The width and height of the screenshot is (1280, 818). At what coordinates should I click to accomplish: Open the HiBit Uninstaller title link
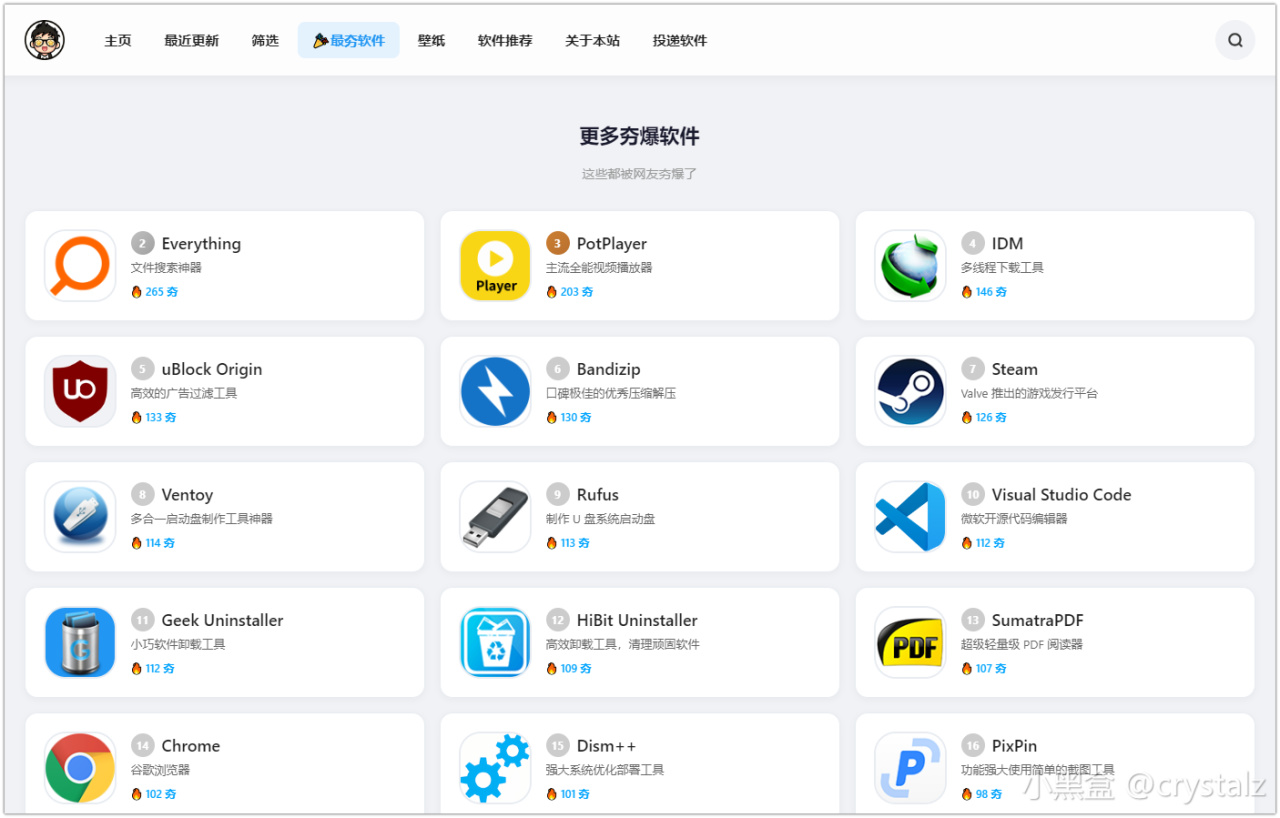(637, 620)
